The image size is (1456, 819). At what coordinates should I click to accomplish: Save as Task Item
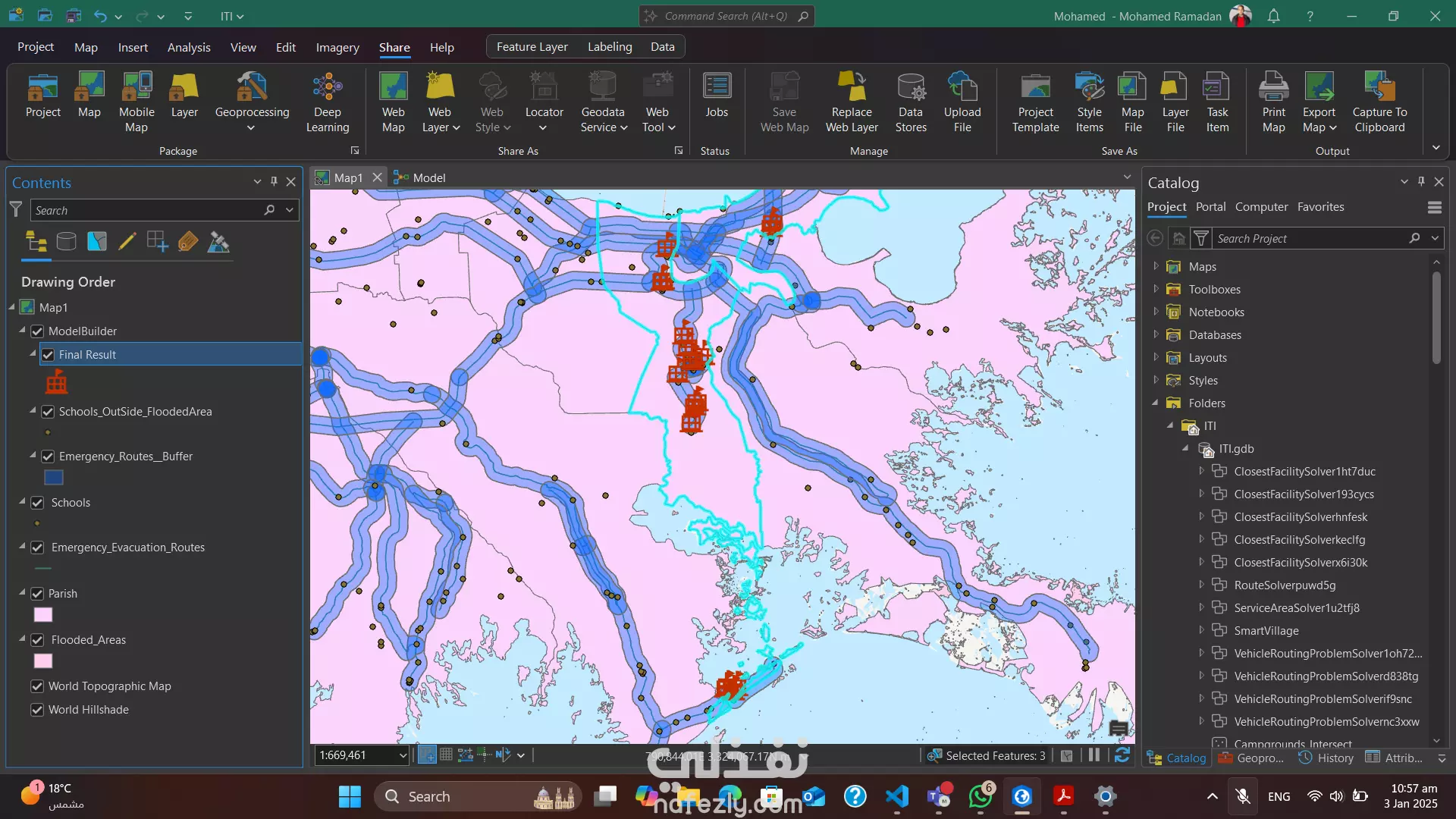tap(1217, 102)
